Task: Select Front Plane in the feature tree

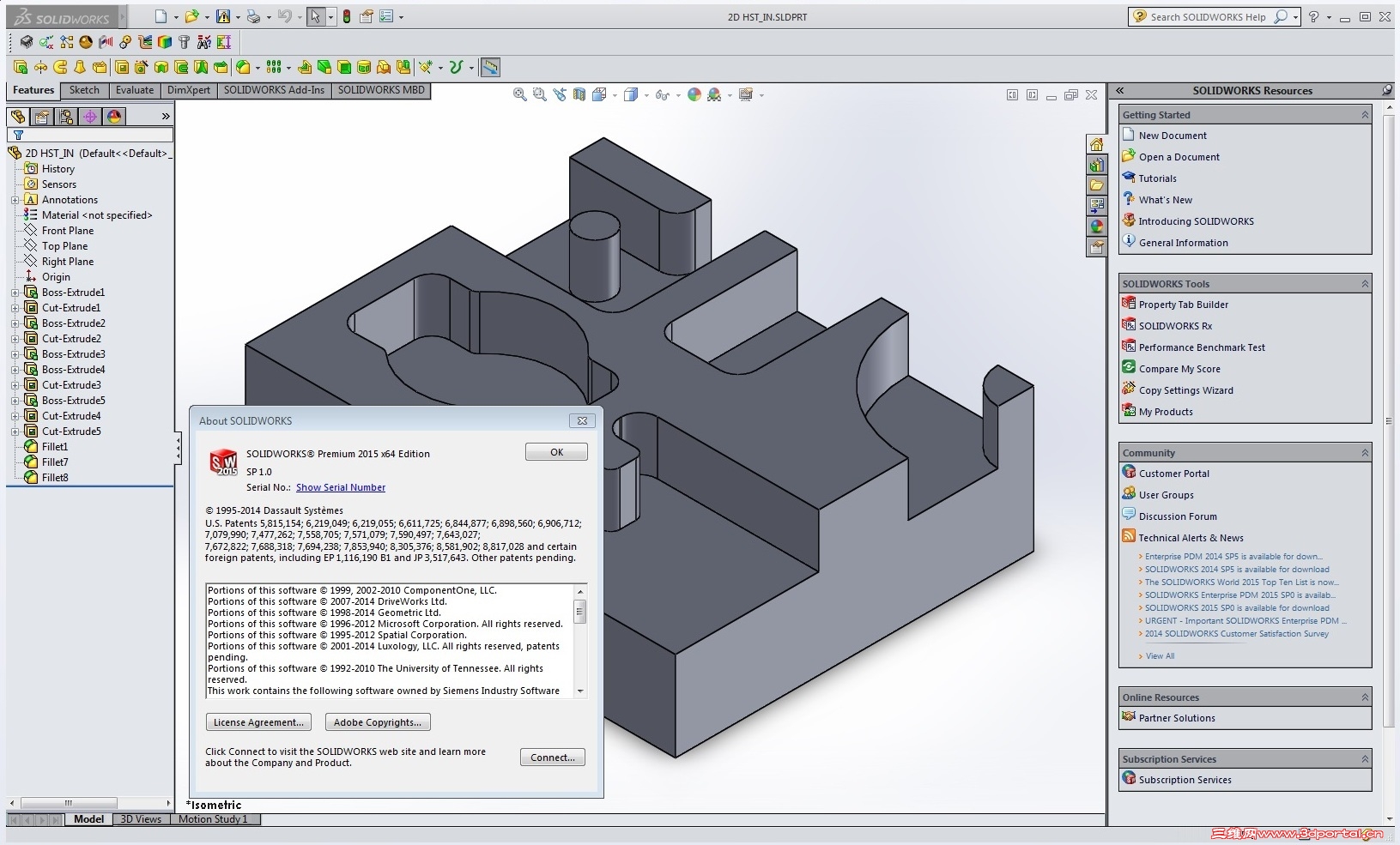Action: pyautogui.click(x=68, y=231)
